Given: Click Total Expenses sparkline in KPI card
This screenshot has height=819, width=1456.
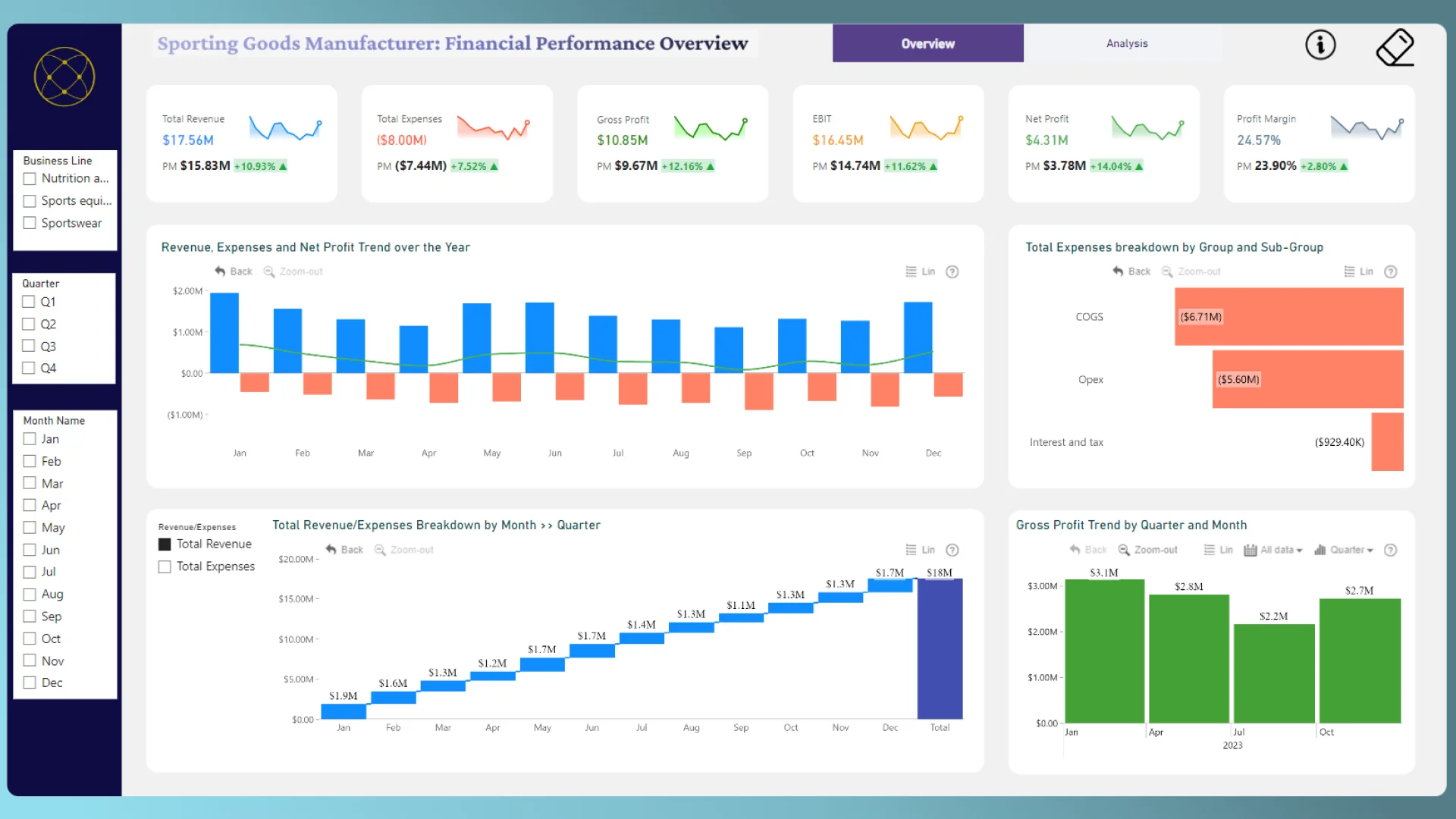Looking at the screenshot, I should 493,127.
